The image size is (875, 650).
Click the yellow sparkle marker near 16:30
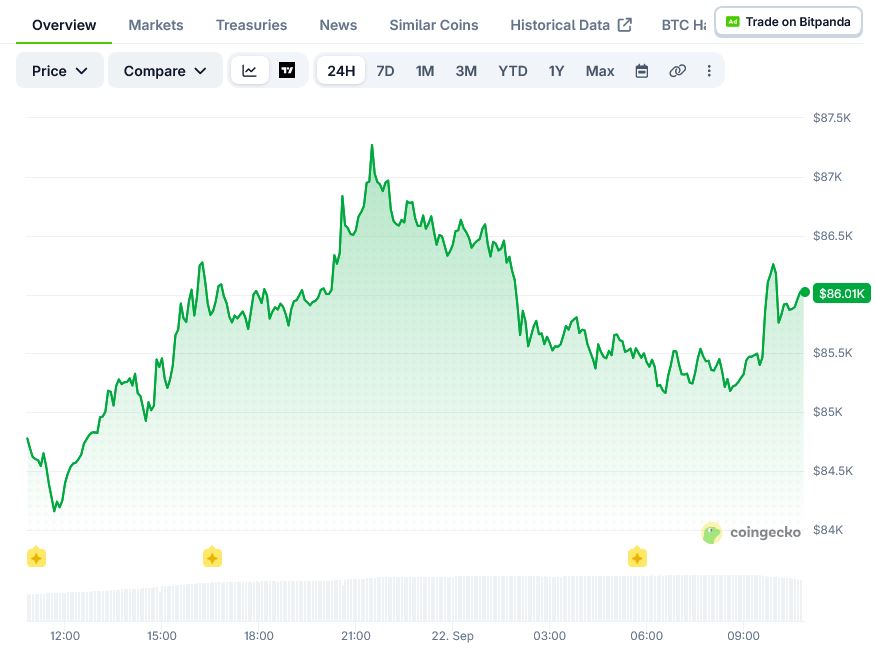coord(212,557)
